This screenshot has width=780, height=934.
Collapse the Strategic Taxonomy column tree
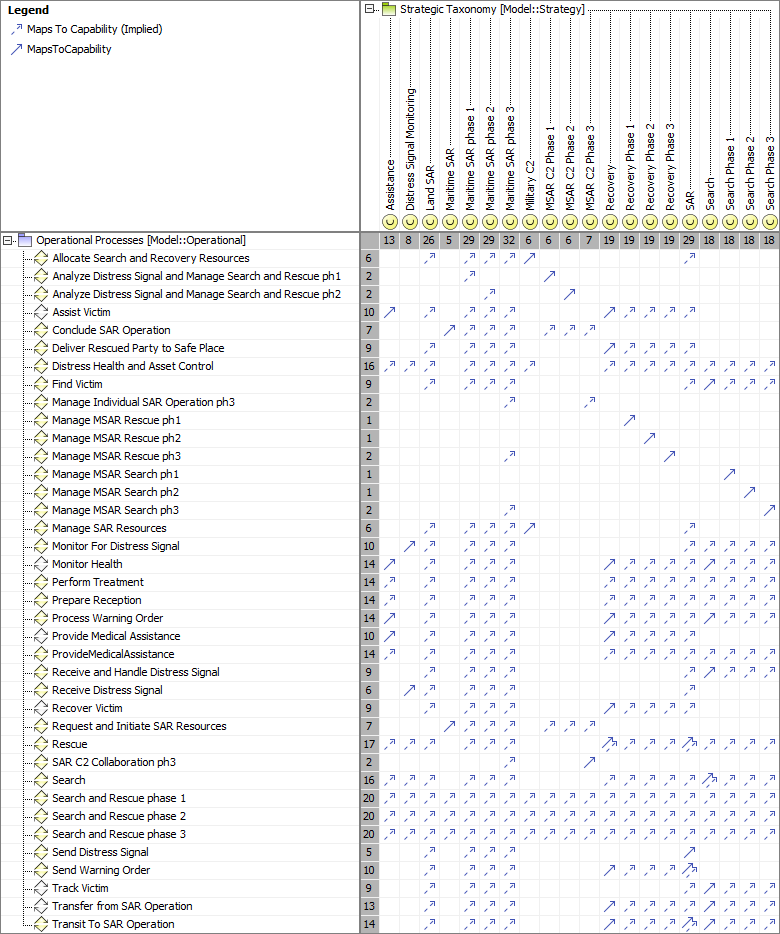[x=369, y=9]
